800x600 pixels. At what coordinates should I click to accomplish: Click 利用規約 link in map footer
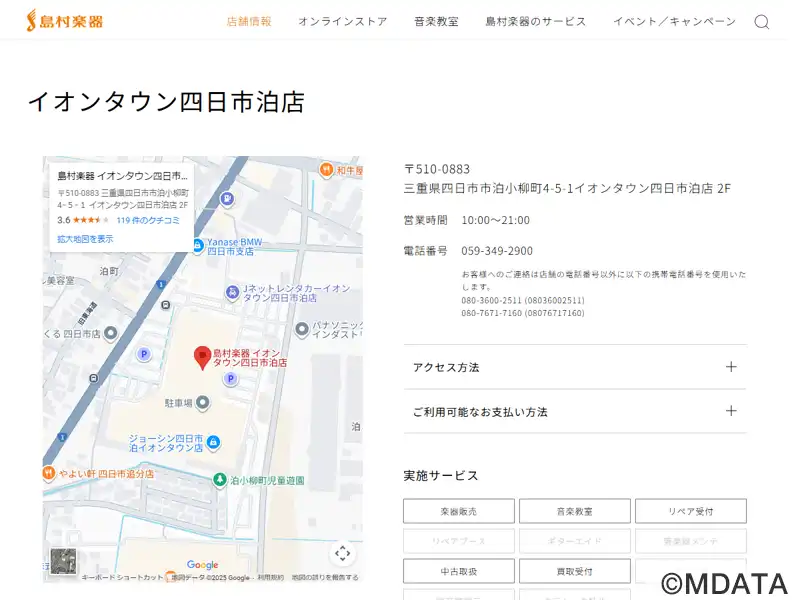[x=270, y=578]
